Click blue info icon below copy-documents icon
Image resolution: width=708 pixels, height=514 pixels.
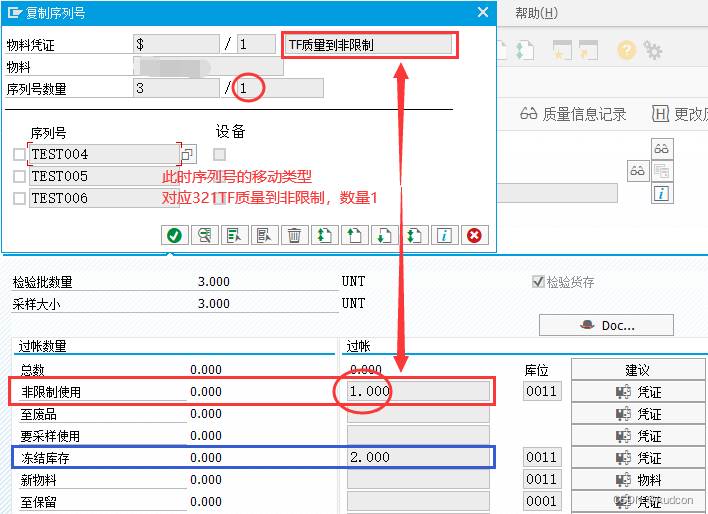(662, 193)
